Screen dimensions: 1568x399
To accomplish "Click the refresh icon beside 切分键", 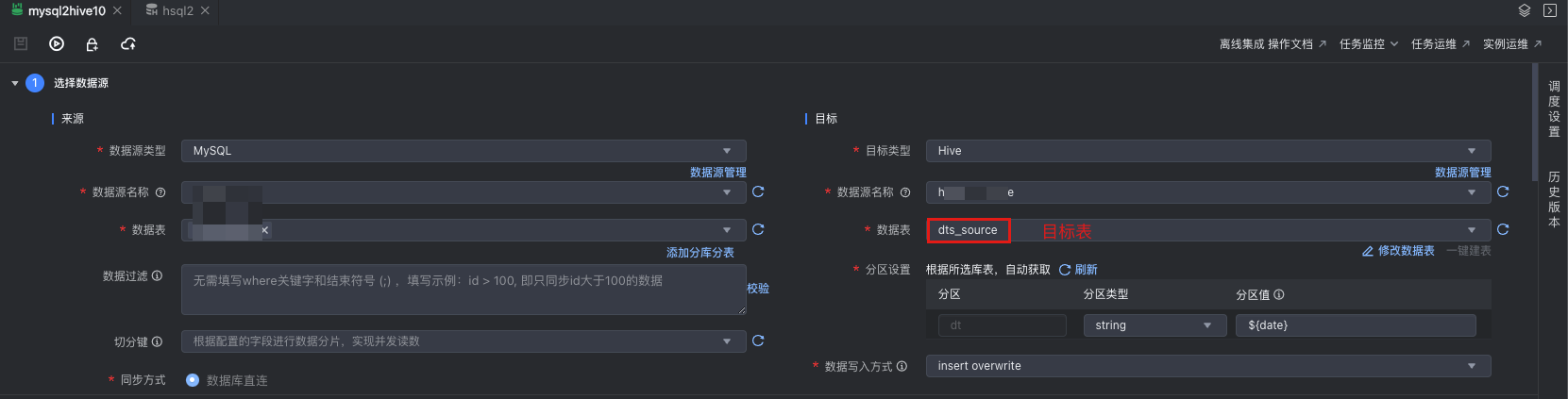I will pyautogui.click(x=758, y=341).
